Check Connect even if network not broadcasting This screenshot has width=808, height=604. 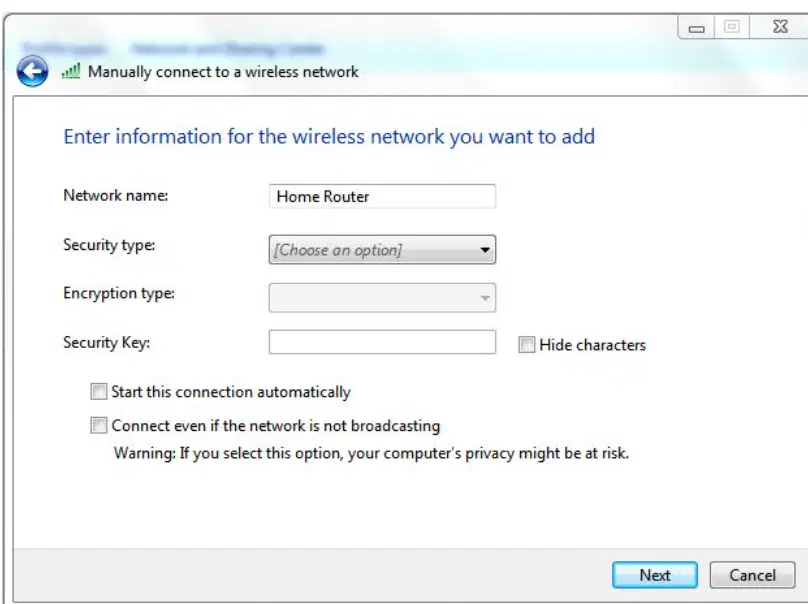tap(98, 426)
